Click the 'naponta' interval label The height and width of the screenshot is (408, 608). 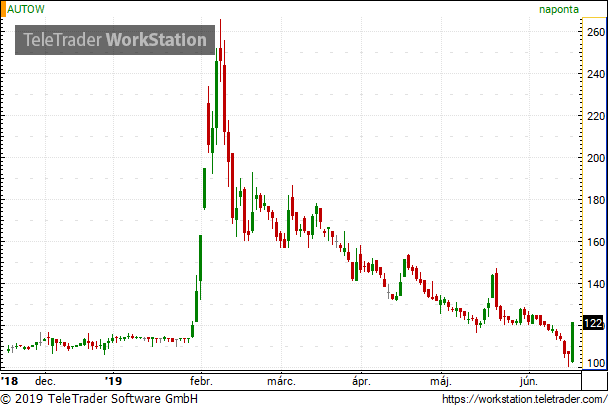pyautogui.click(x=559, y=9)
